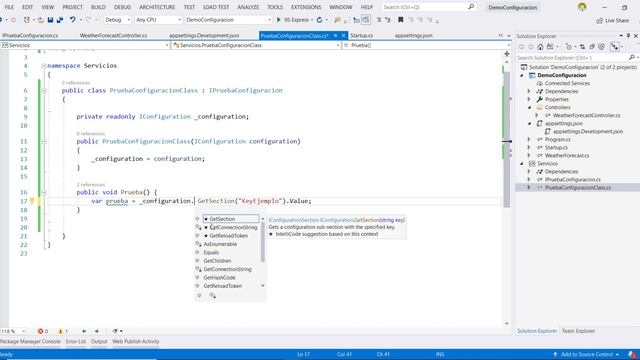Open the Servicios.PruebaConfiguracionClass type dropdown

click(x=256, y=45)
